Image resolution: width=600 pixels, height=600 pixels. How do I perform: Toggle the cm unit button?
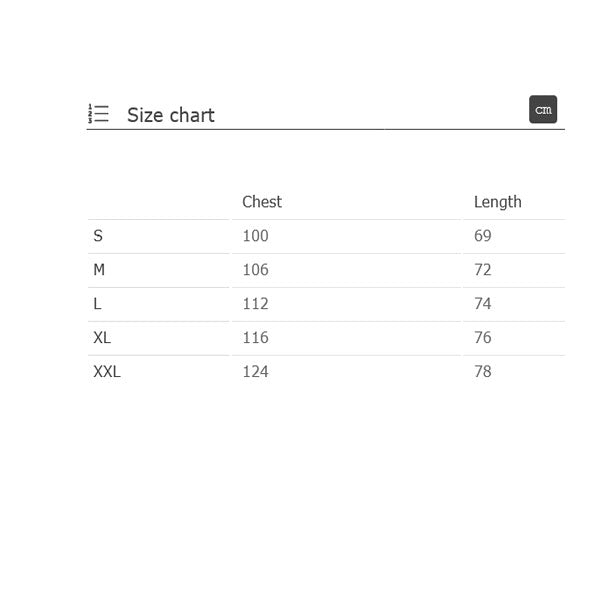[543, 109]
